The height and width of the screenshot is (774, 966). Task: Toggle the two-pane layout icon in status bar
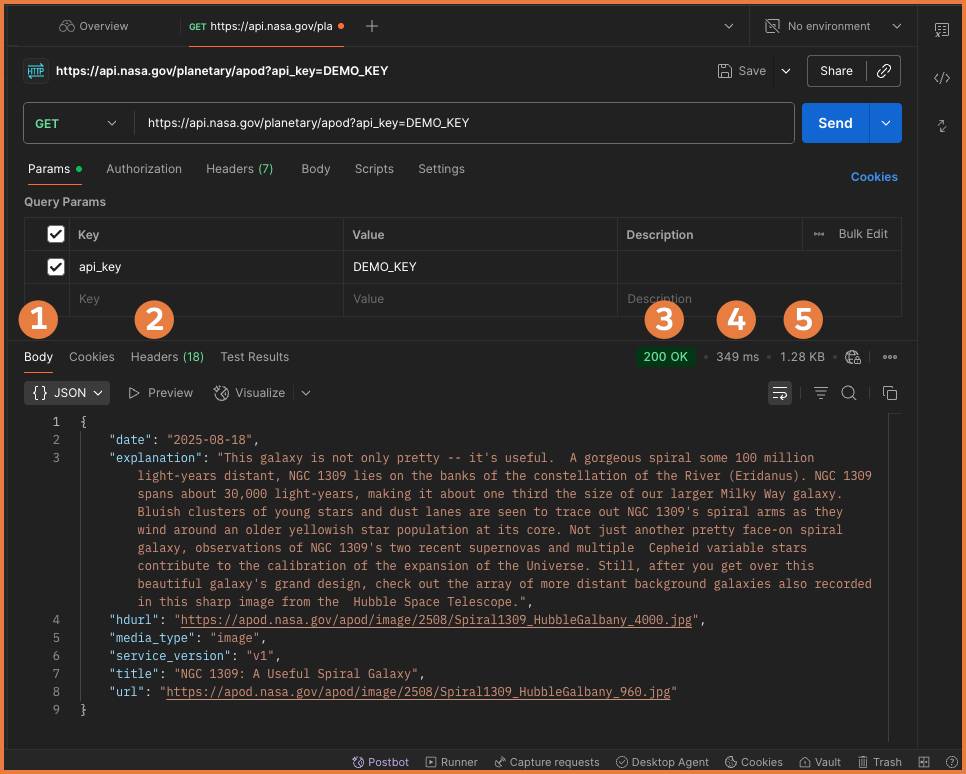pos(923,762)
